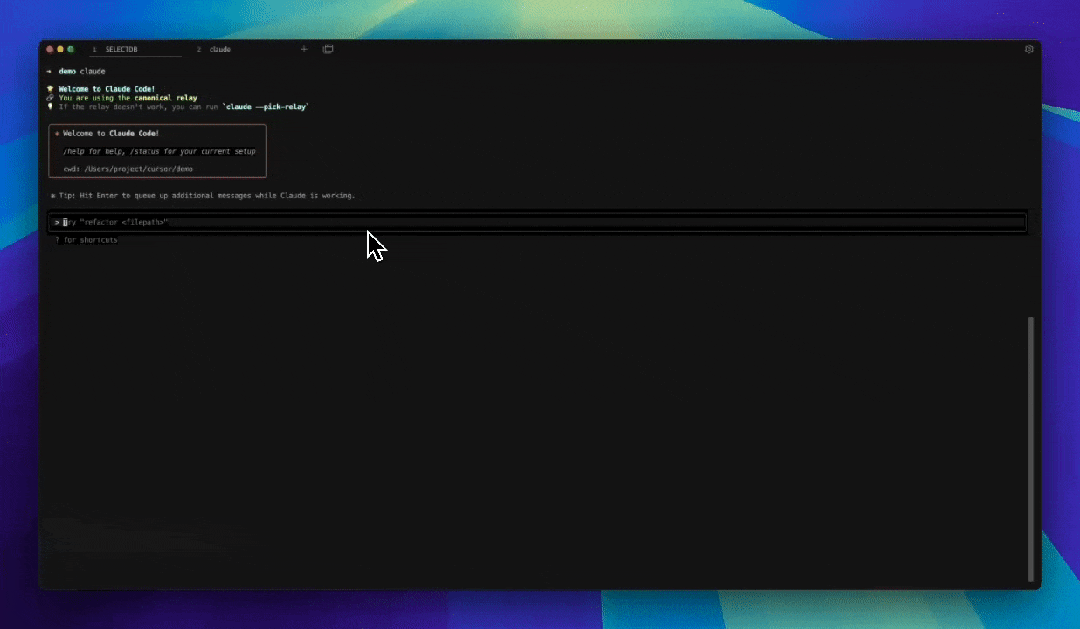
Task: Click the split pane icon beside plus
Action: tap(328, 49)
